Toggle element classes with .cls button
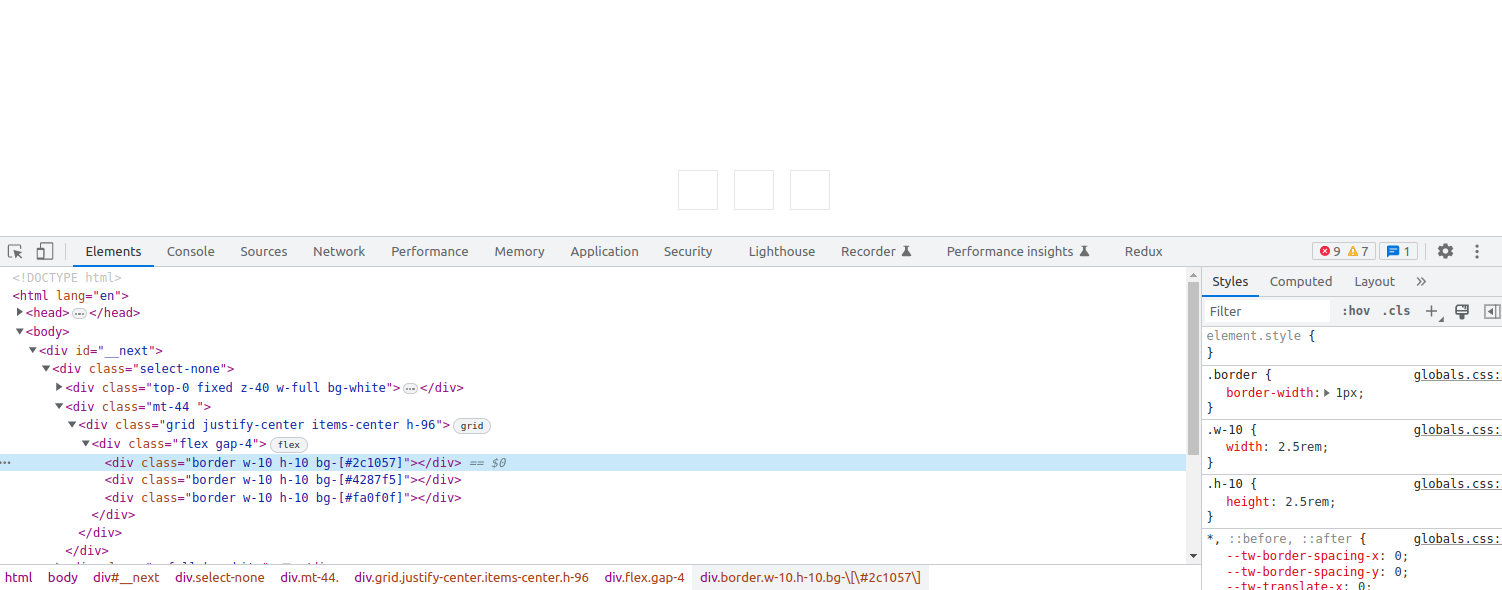The image size is (1502, 590). [1396, 311]
